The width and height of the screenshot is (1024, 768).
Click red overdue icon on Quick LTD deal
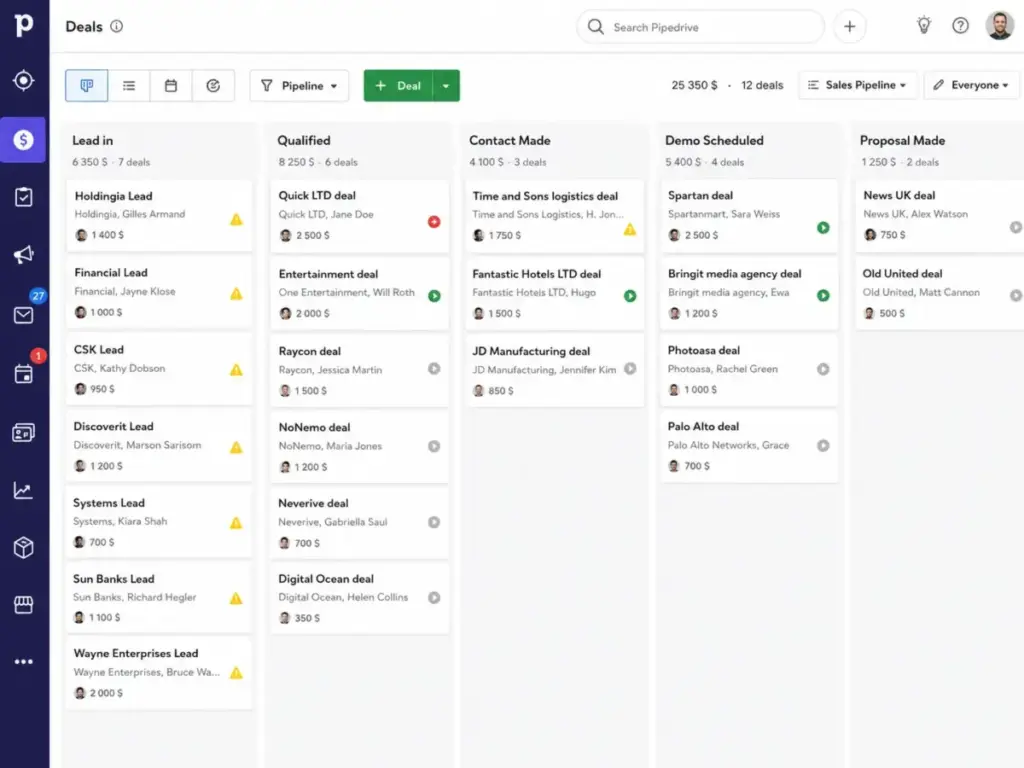click(434, 222)
